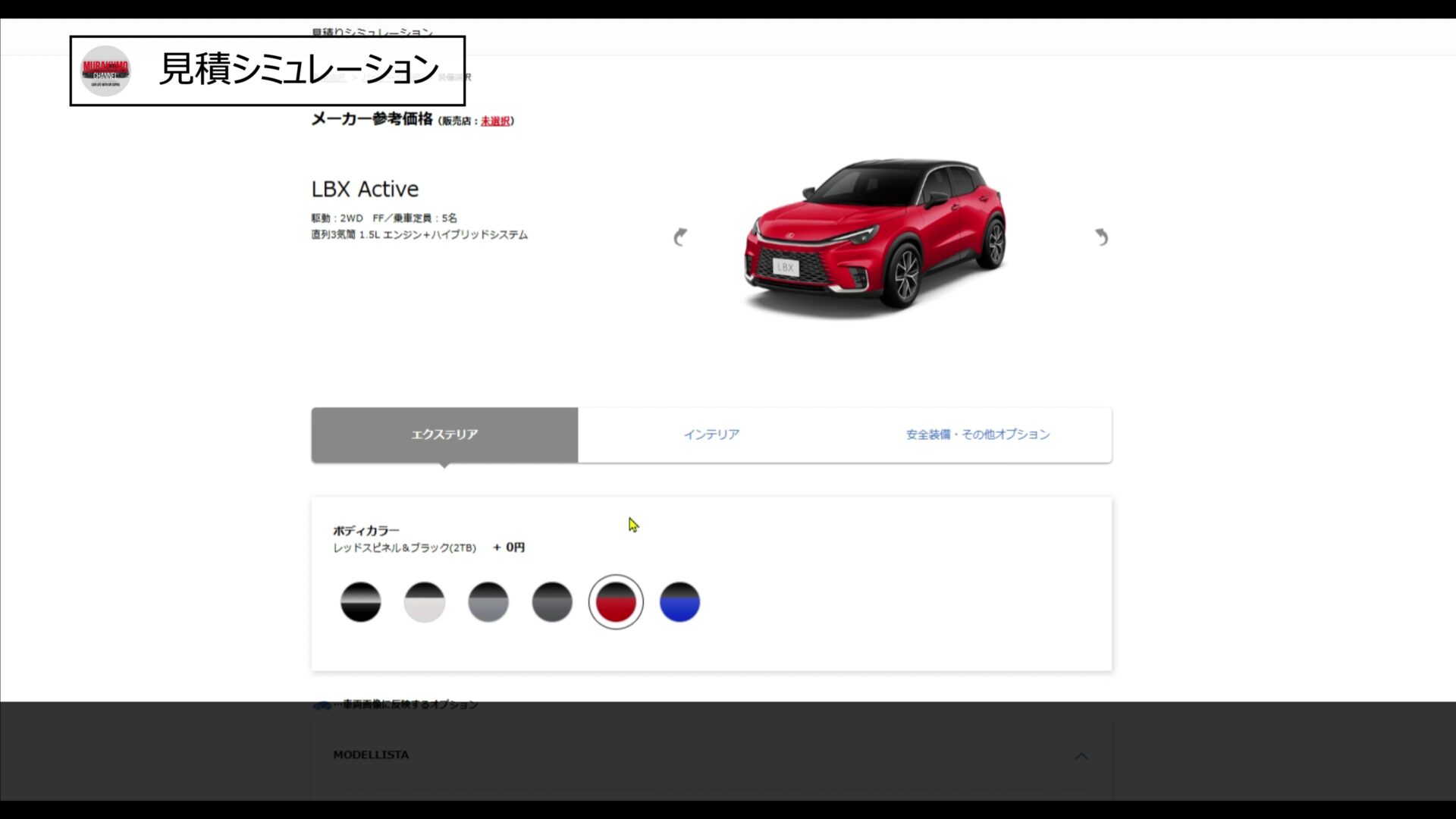Viewport: 1456px width, 819px height.
Task: Choose the dark gray two-tone body color
Action: tap(552, 602)
